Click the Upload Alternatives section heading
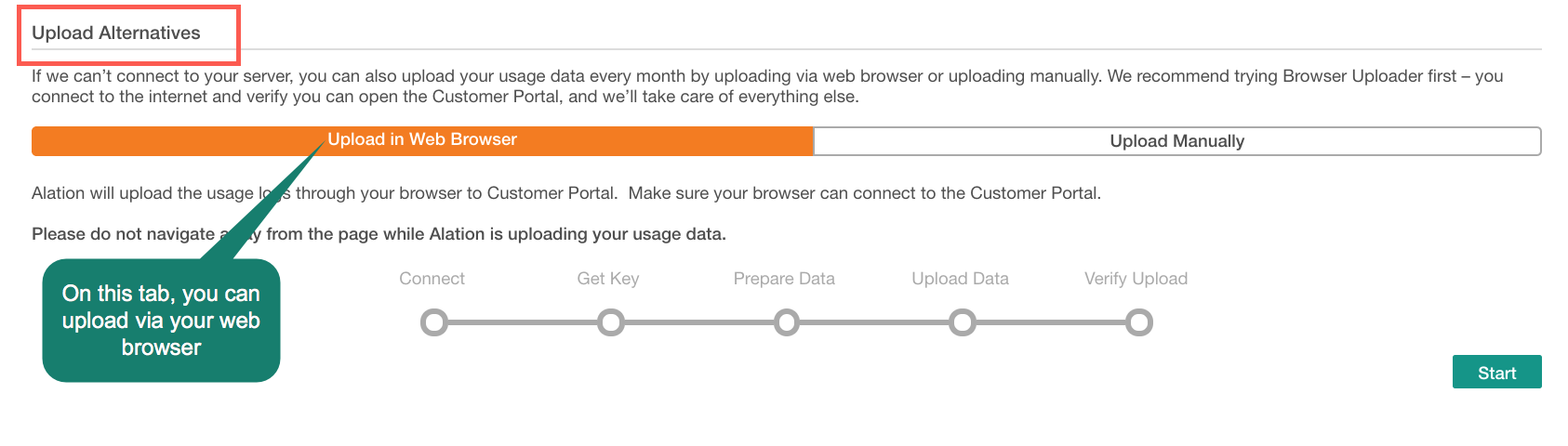1568x446 pixels. [116, 33]
